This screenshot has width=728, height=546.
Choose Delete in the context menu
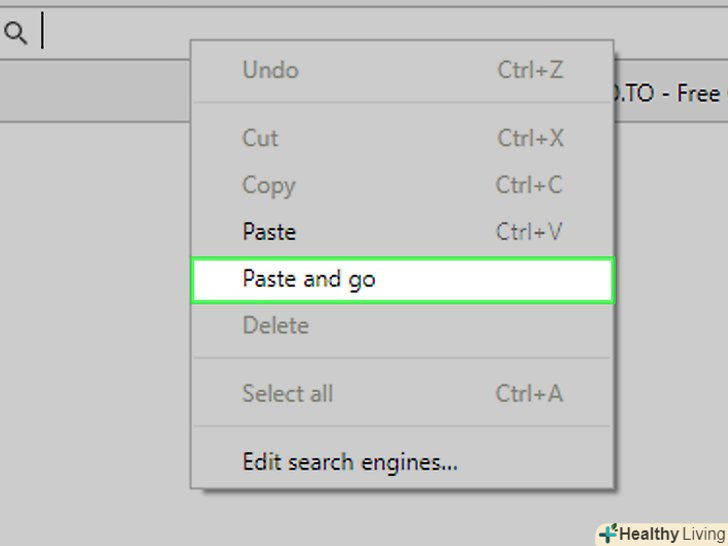coord(275,325)
